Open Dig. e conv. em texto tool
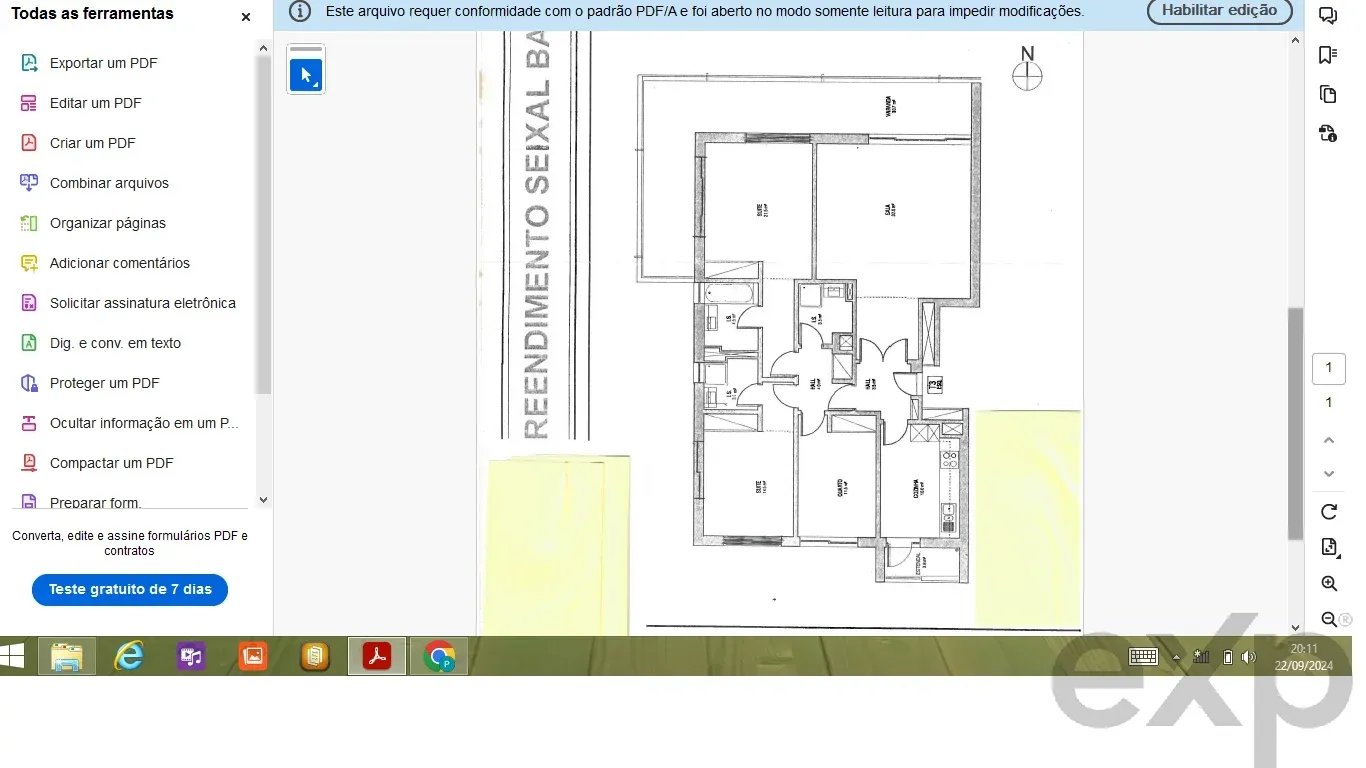Image resolution: width=1366 pixels, height=768 pixels. (115, 343)
